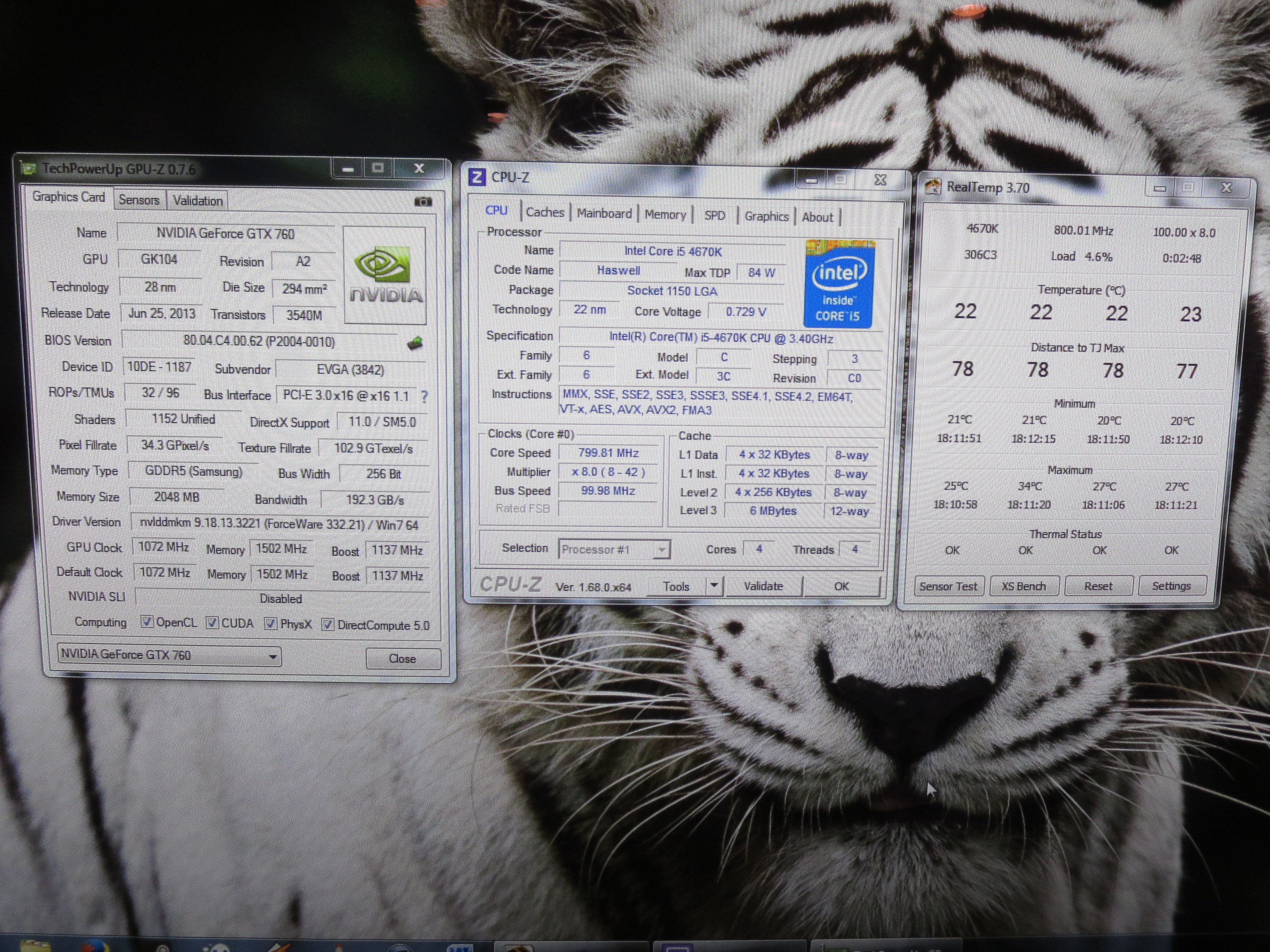Click the NVIDIA logo in GPU-Z

point(385,275)
